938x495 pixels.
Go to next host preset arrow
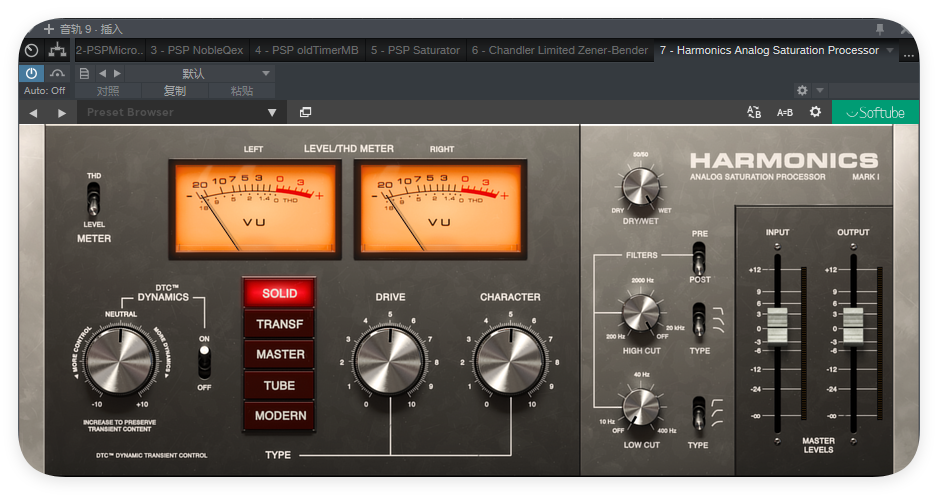pyautogui.click(x=117, y=73)
